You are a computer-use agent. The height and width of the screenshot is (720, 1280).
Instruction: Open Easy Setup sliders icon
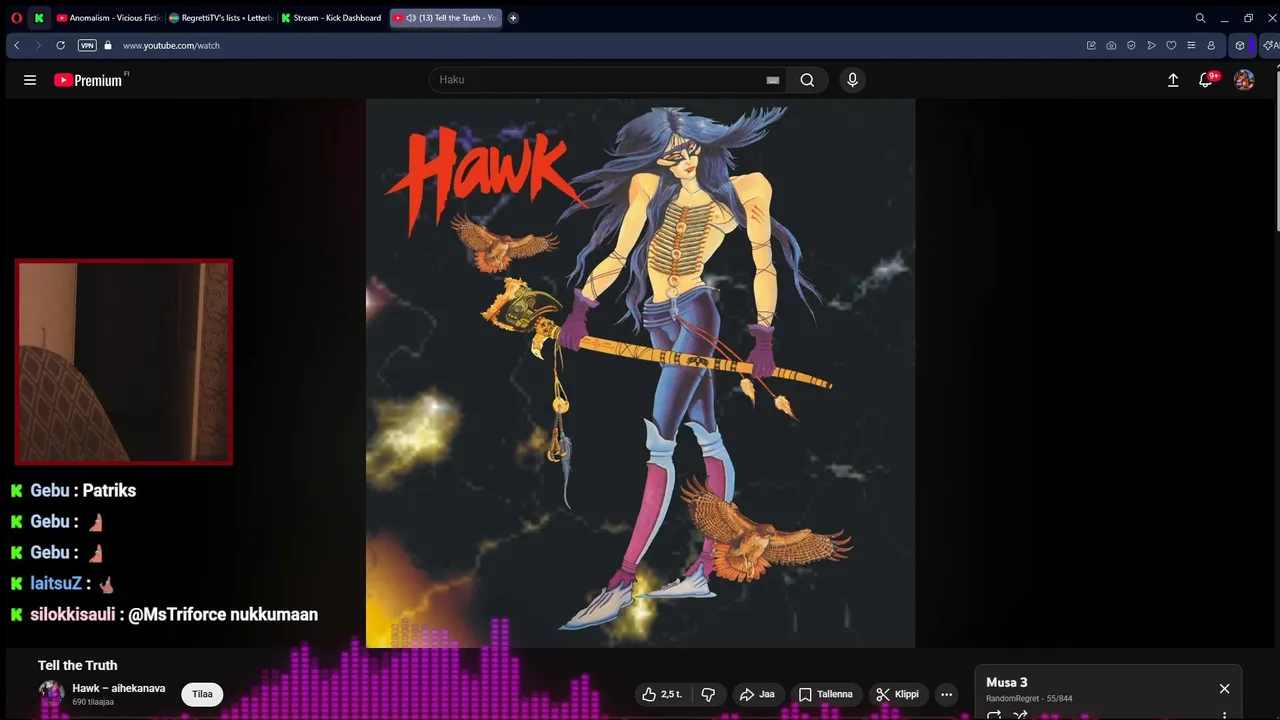[x=1191, y=45]
